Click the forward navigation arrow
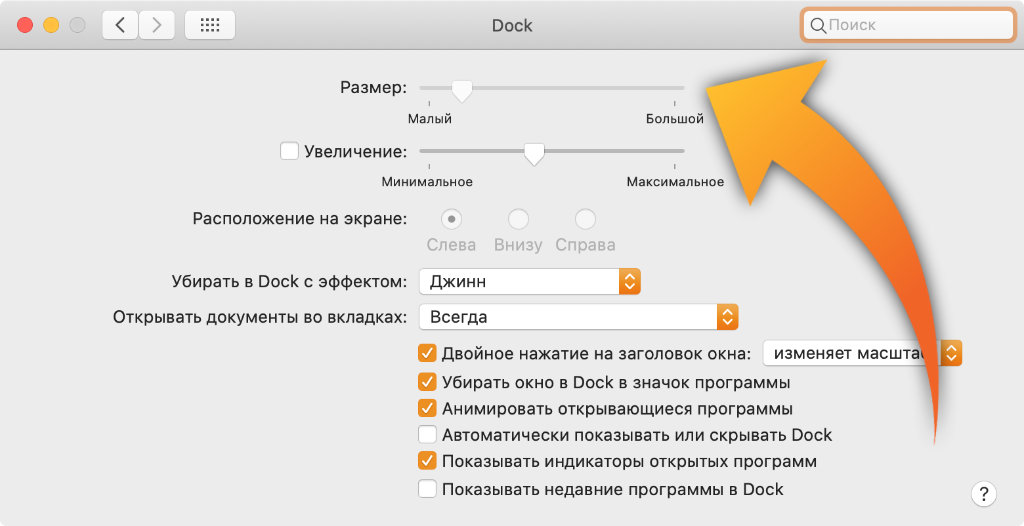The height and width of the screenshot is (526, 1024). click(155, 25)
